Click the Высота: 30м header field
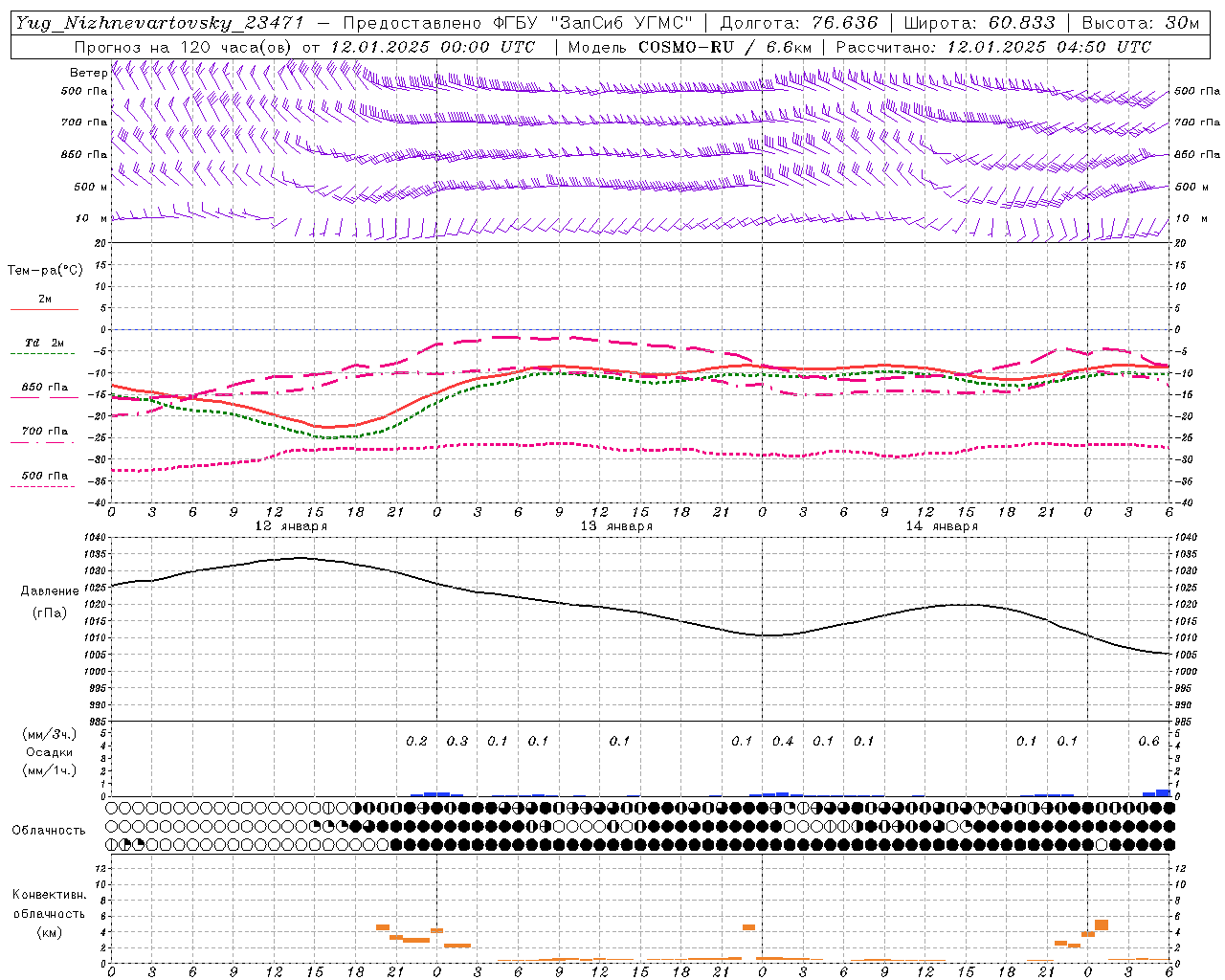 [x=1141, y=23]
